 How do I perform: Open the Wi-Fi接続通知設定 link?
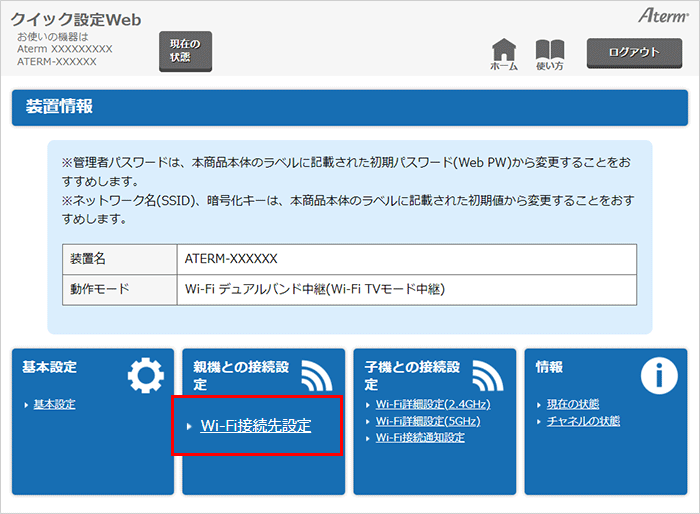coord(420,438)
